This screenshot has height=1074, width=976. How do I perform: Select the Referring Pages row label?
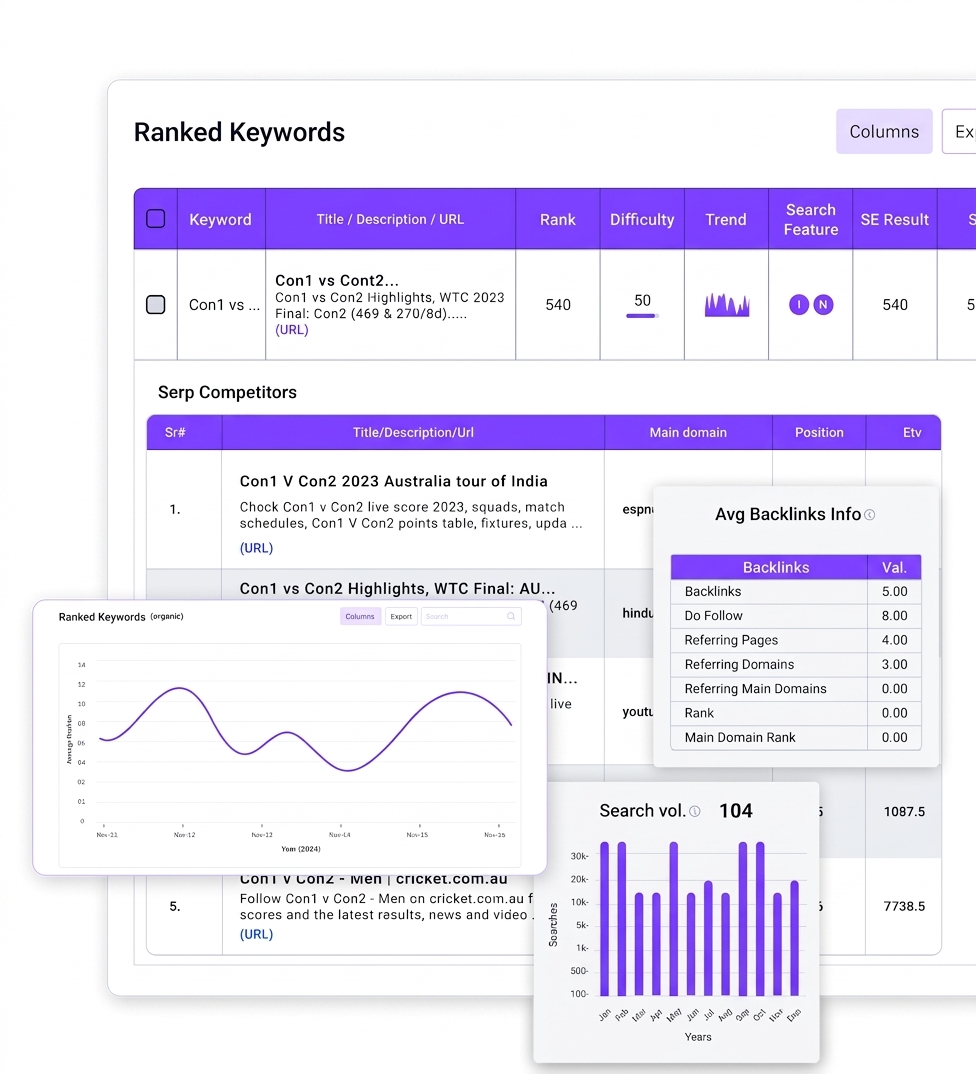pos(731,640)
